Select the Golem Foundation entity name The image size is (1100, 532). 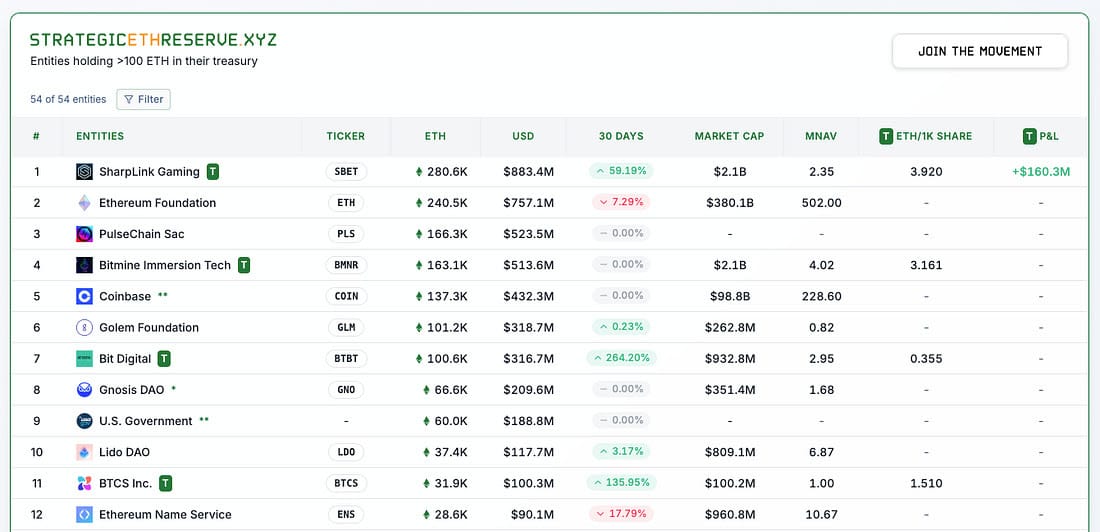149,327
